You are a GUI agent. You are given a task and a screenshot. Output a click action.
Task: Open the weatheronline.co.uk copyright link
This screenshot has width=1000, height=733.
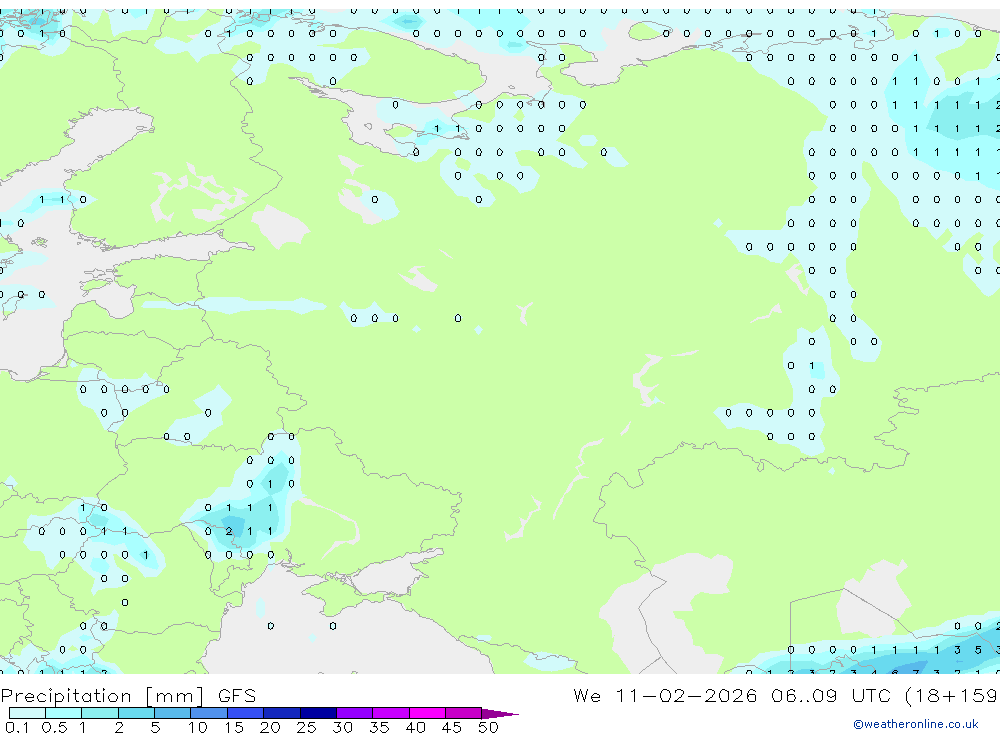pyautogui.click(x=915, y=724)
